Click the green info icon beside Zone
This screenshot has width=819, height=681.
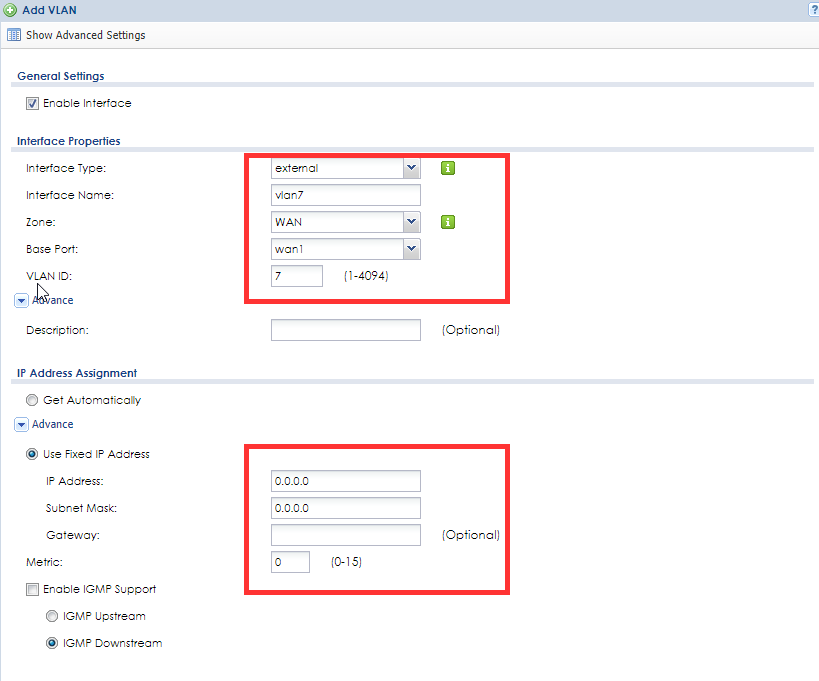pos(448,222)
